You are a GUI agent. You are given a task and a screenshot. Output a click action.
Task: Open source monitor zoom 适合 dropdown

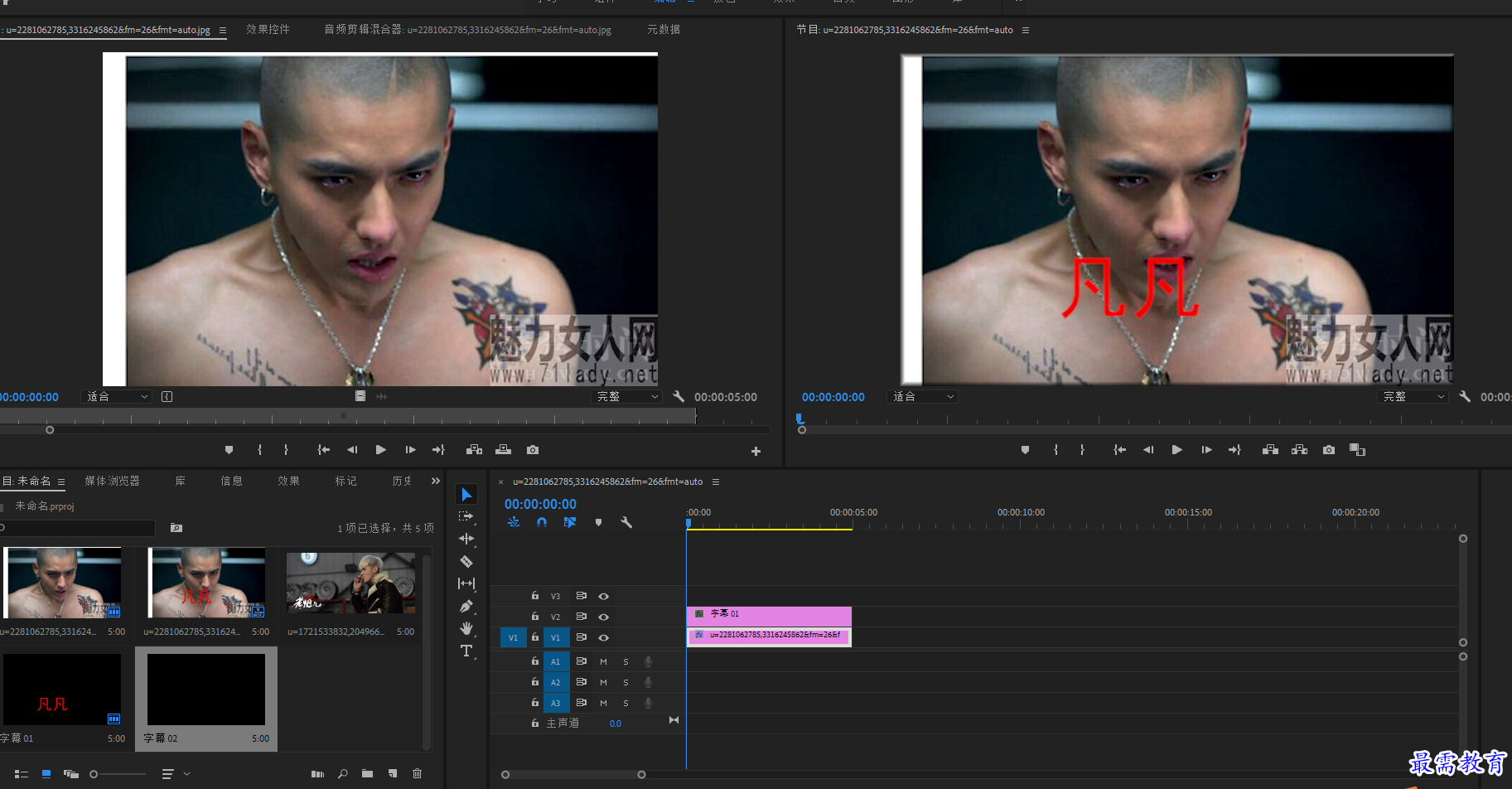117,397
